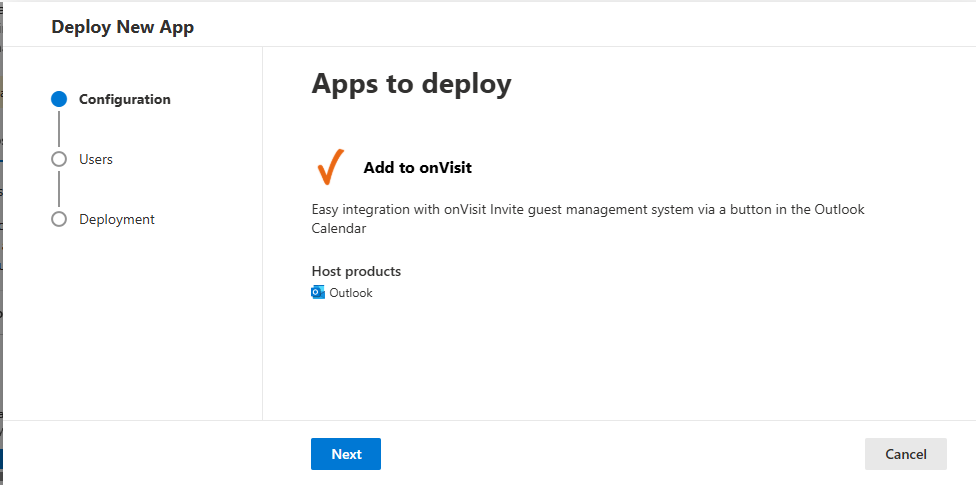
Task: Click the Deploy New App title
Action: coord(123,27)
